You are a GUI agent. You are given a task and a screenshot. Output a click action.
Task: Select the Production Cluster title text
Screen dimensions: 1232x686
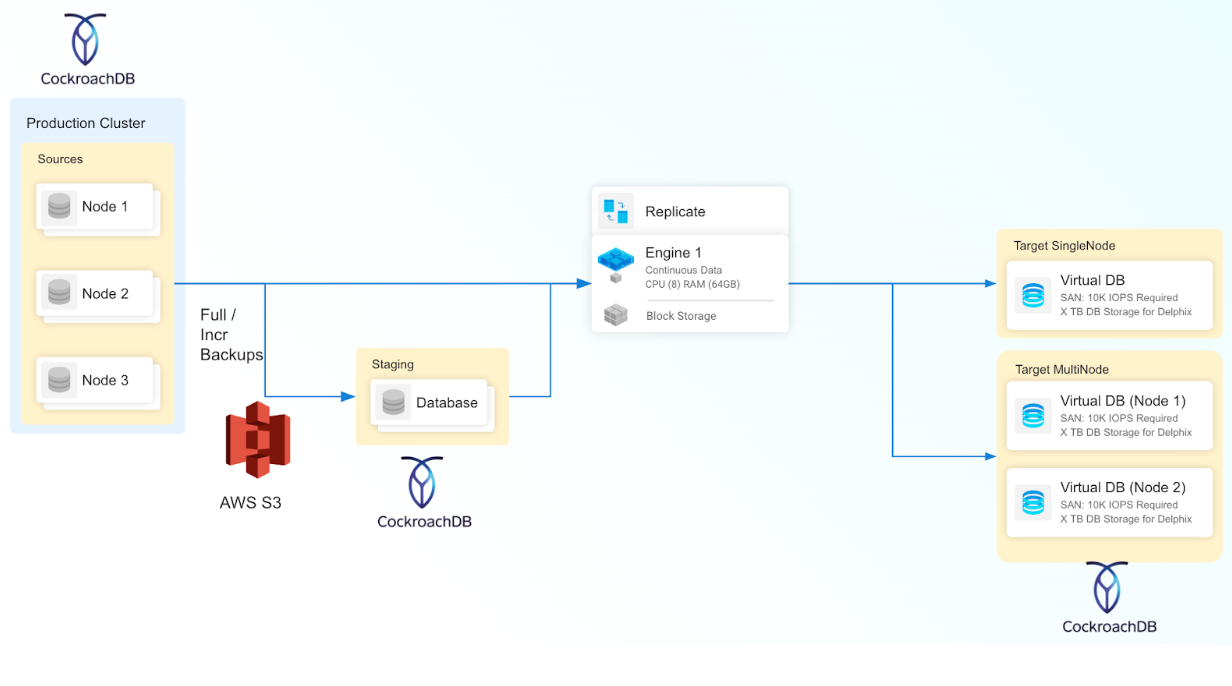point(86,123)
